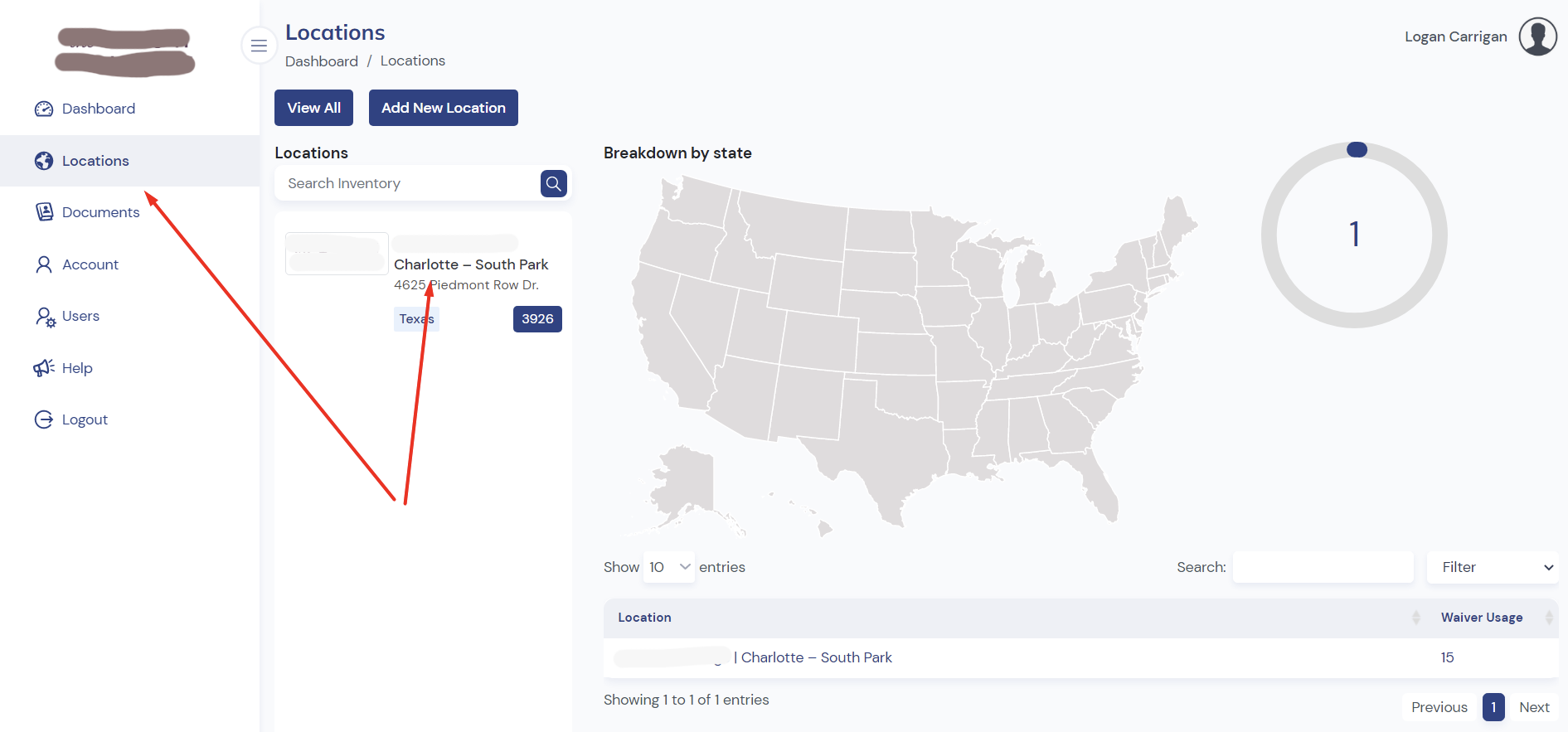This screenshot has height=732, width=1568.
Task: Click the Dashboard gauge icon in sidebar
Action: (x=44, y=109)
